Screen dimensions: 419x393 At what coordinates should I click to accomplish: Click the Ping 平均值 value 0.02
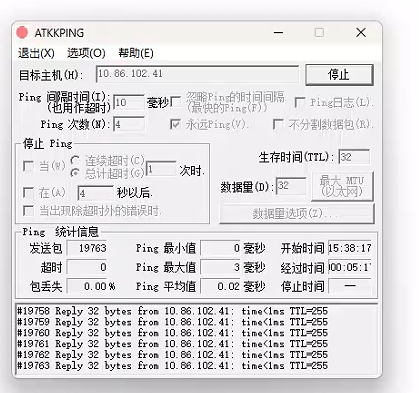220,286
